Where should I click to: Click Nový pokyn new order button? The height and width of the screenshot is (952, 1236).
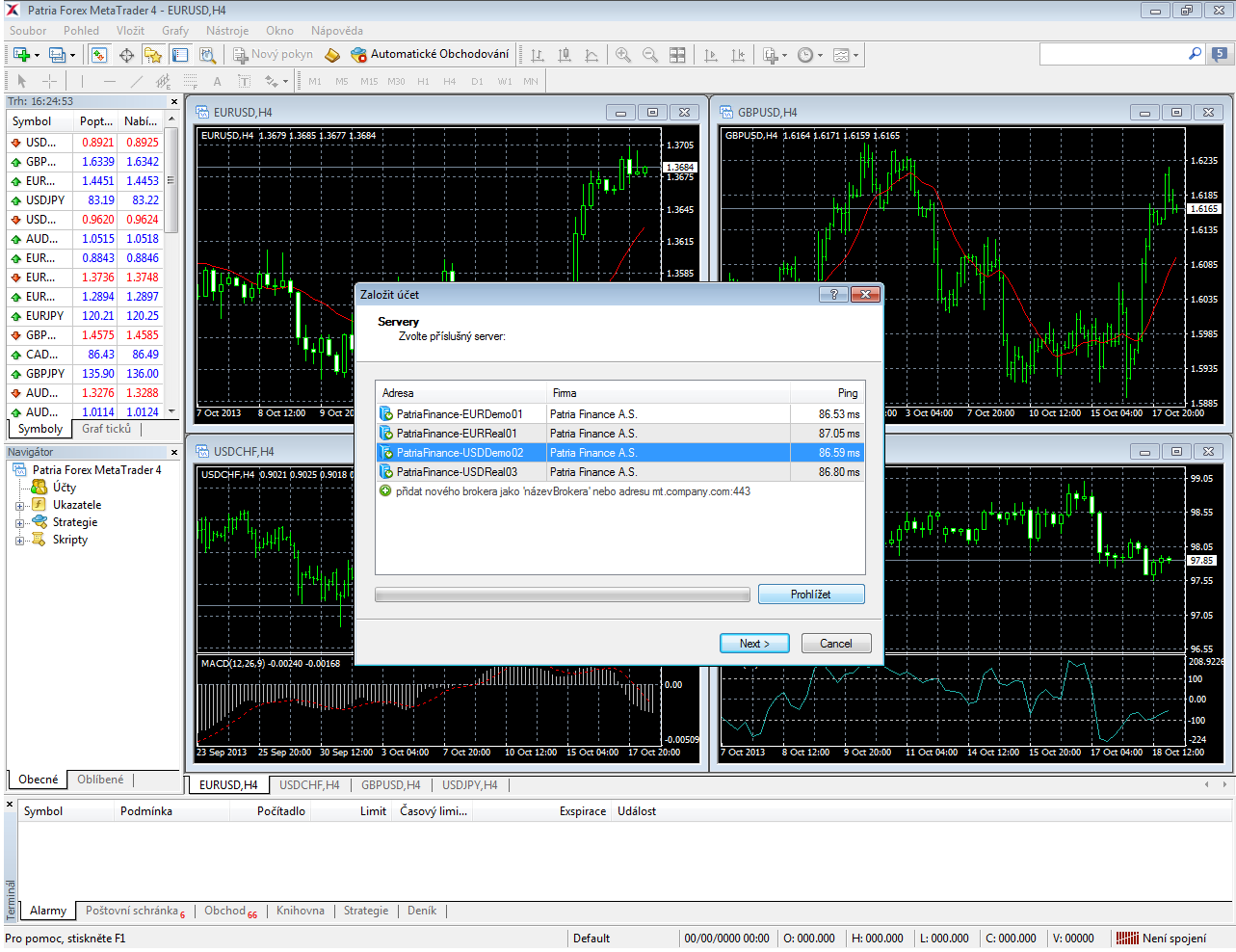273,55
